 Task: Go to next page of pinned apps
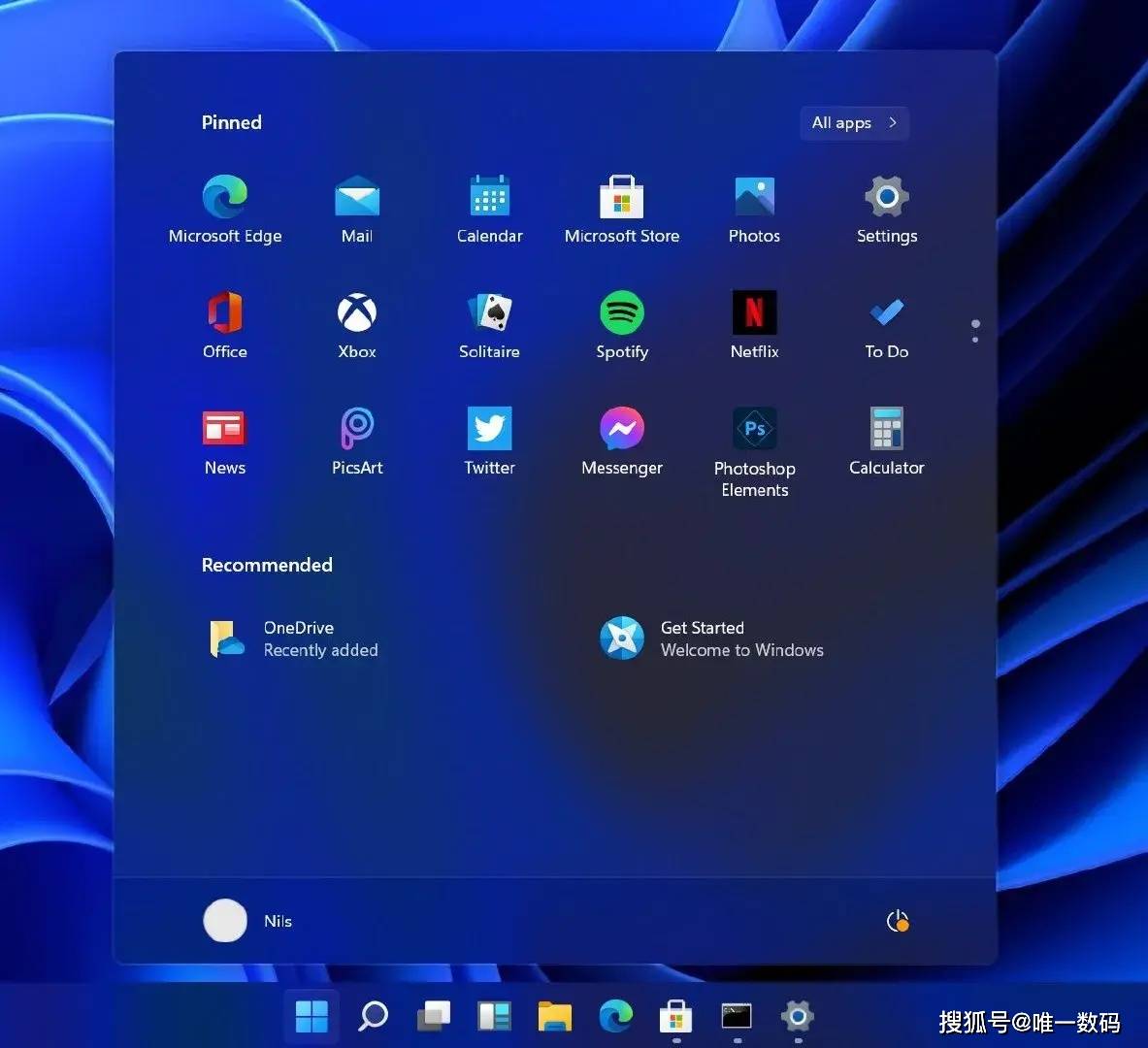[975, 339]
